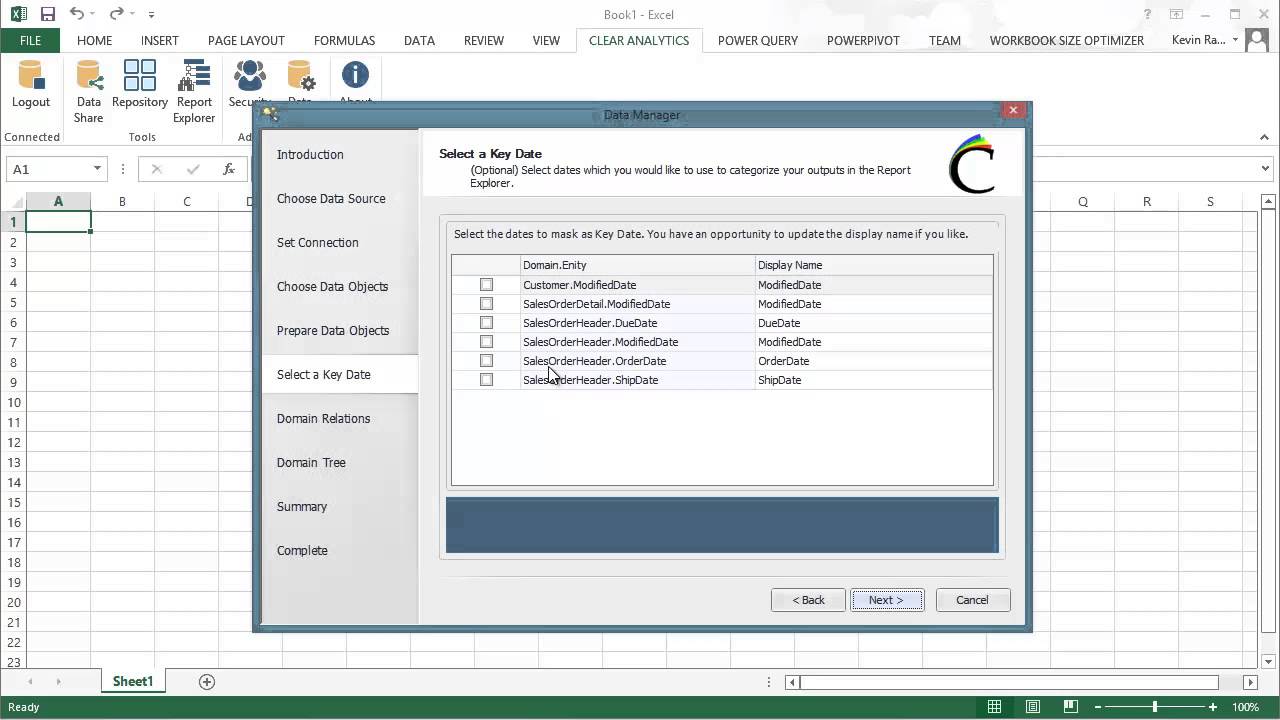Switch to Page Layout view in status bar
The width and height of the screenshot is (1280, 720).
click(x=1033, y=707)
